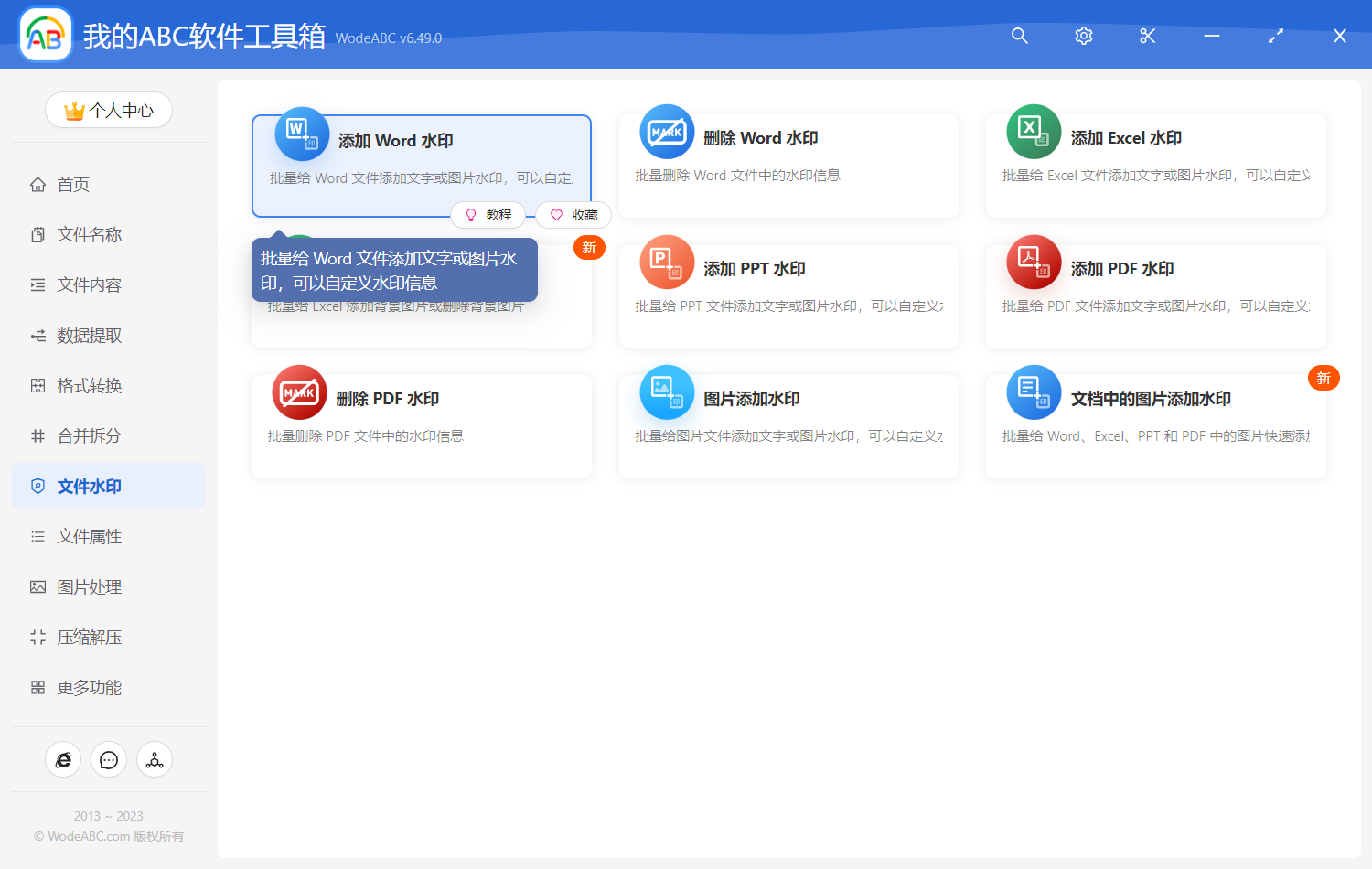Open the 个人中心 personal center
The height and width of the screenshot is (869, 1372).
coord(109,110)
